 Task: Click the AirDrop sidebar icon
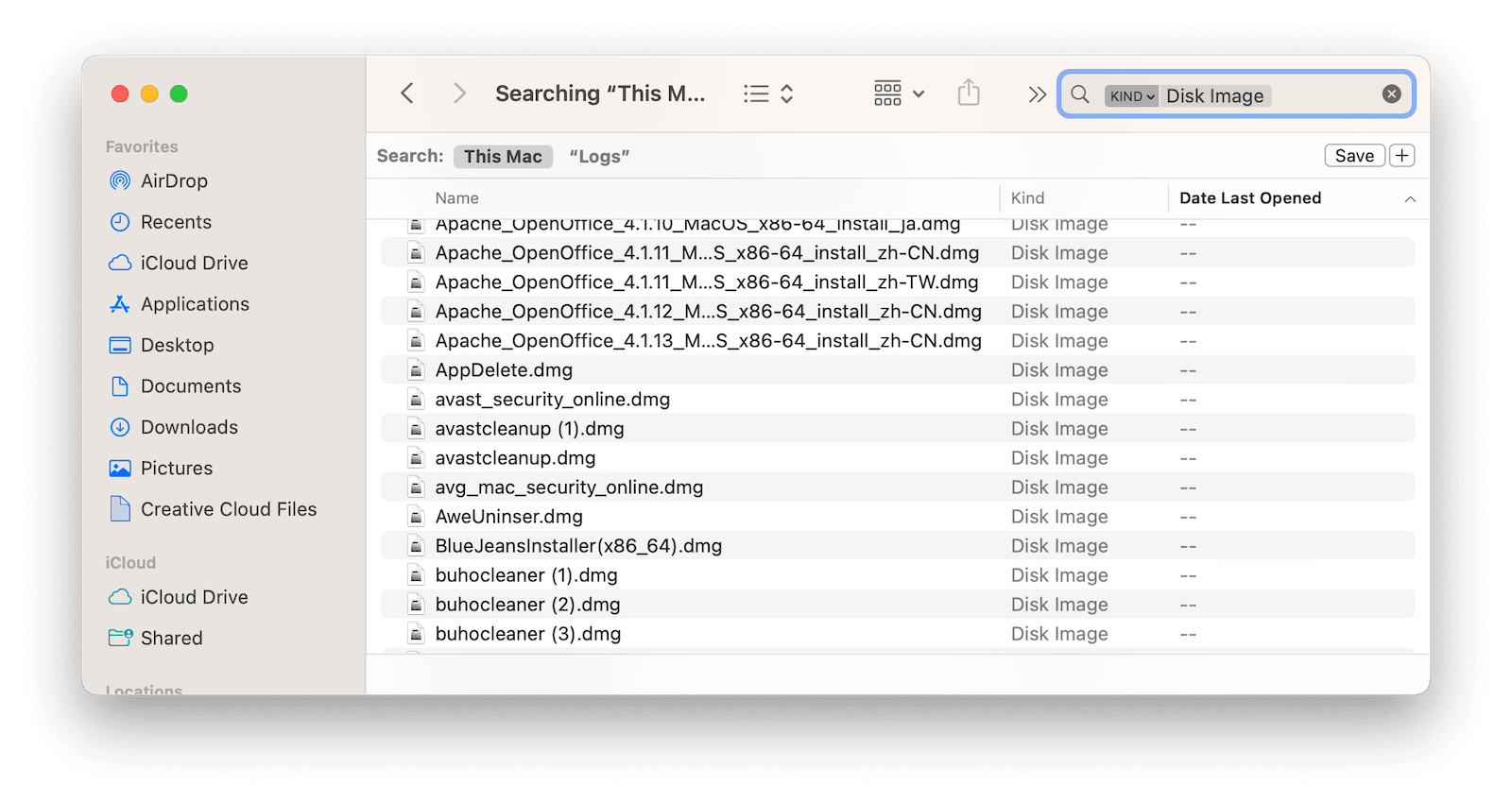(120, 180)
